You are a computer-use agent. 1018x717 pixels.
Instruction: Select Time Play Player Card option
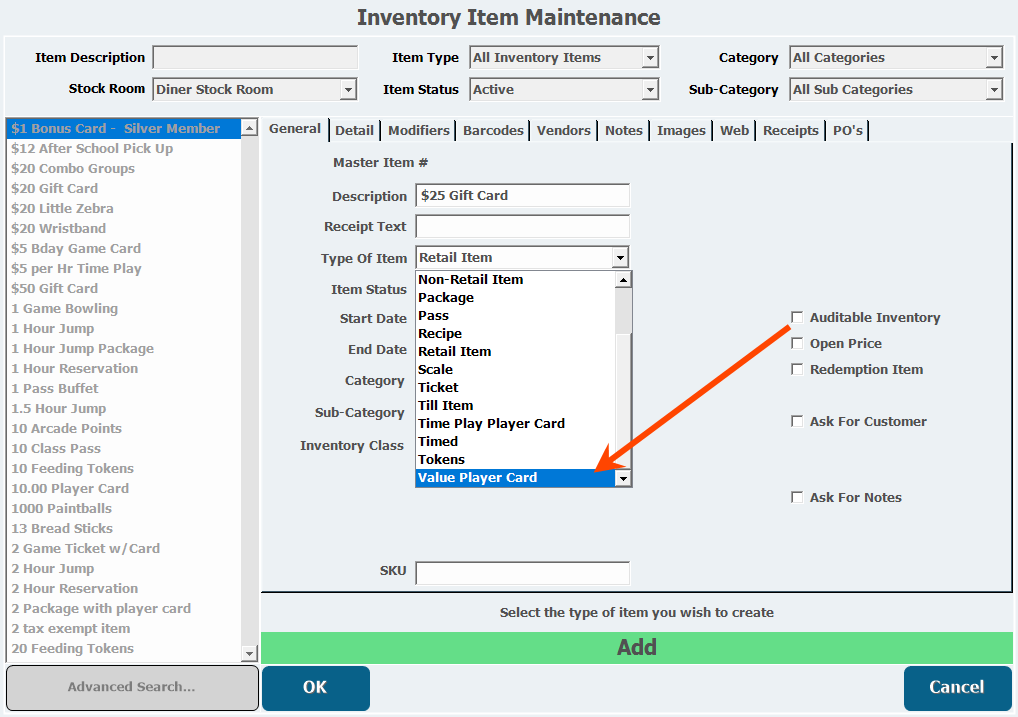click(491, 424)
